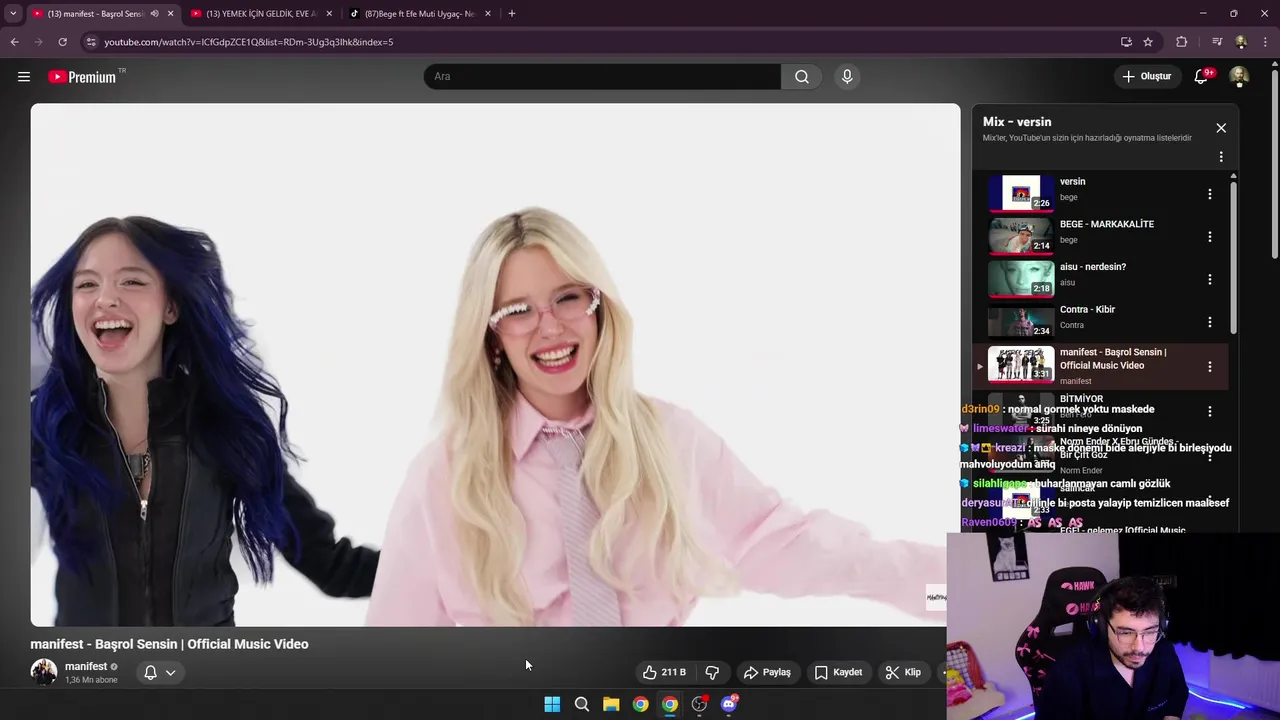Open Windows Start menu
The image size is (1280, 720).
(x=552, y=704)
